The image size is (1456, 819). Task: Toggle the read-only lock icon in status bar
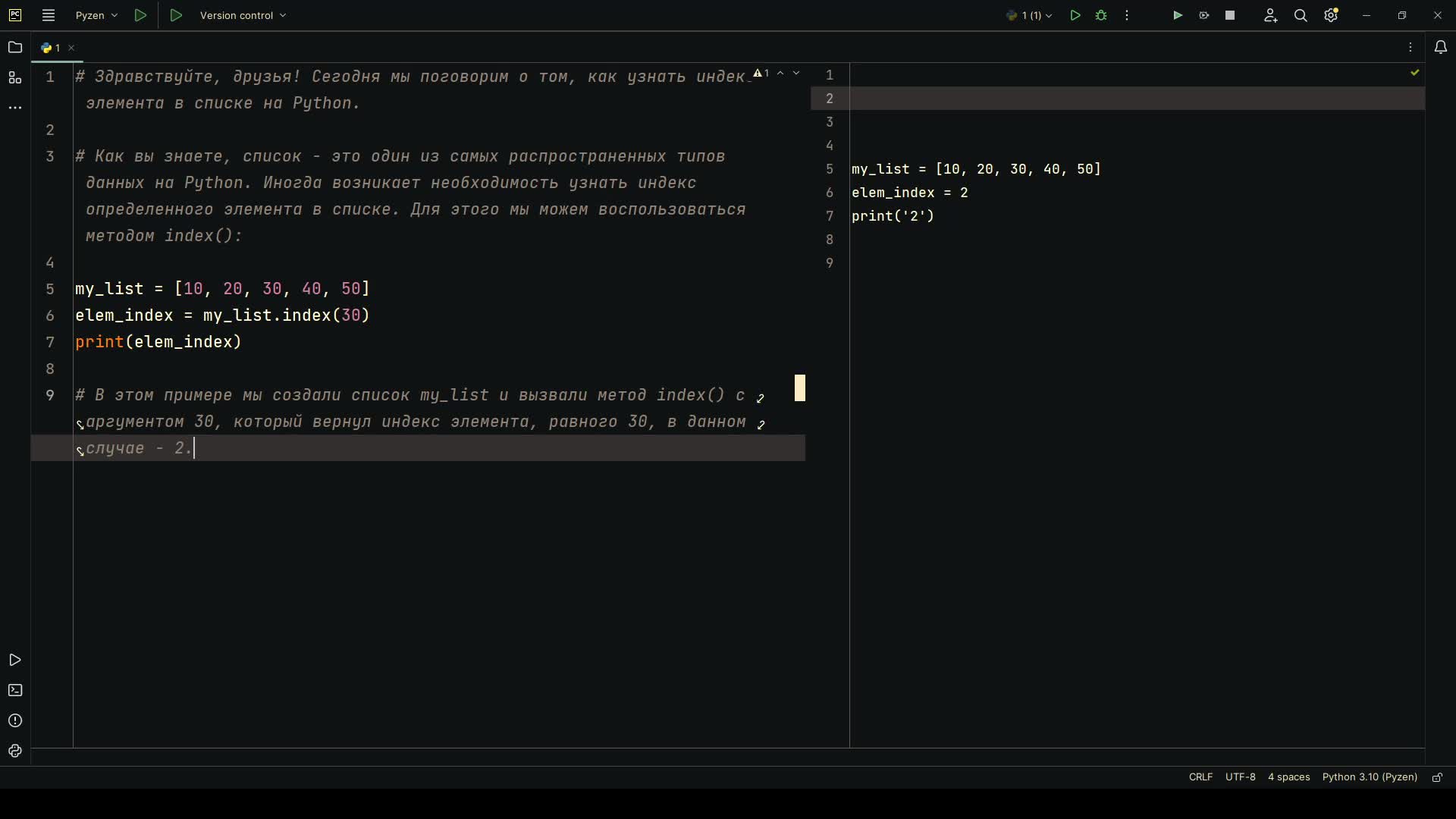coord(1437,777)
